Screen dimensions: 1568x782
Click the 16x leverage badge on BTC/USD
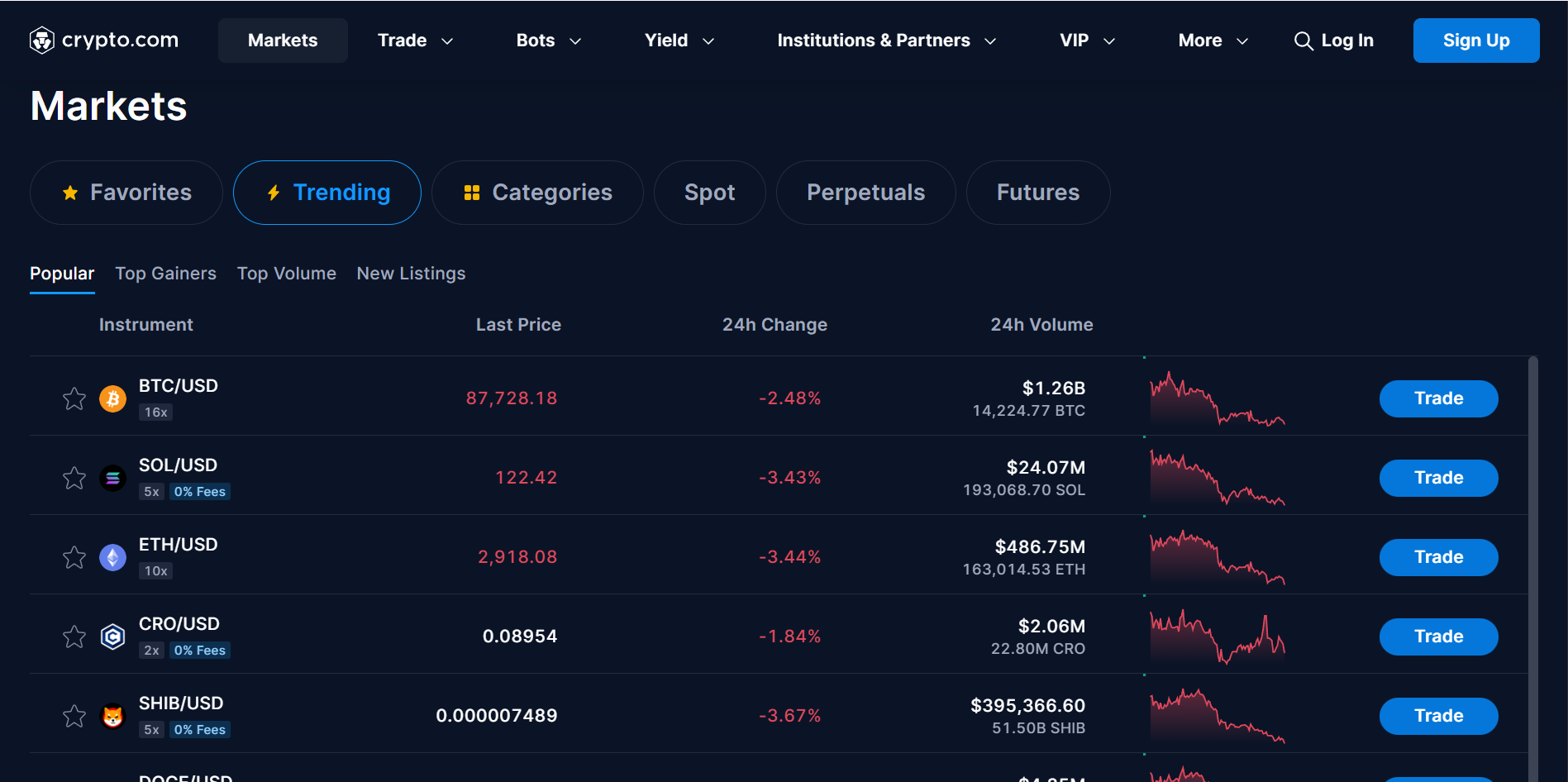155,412
